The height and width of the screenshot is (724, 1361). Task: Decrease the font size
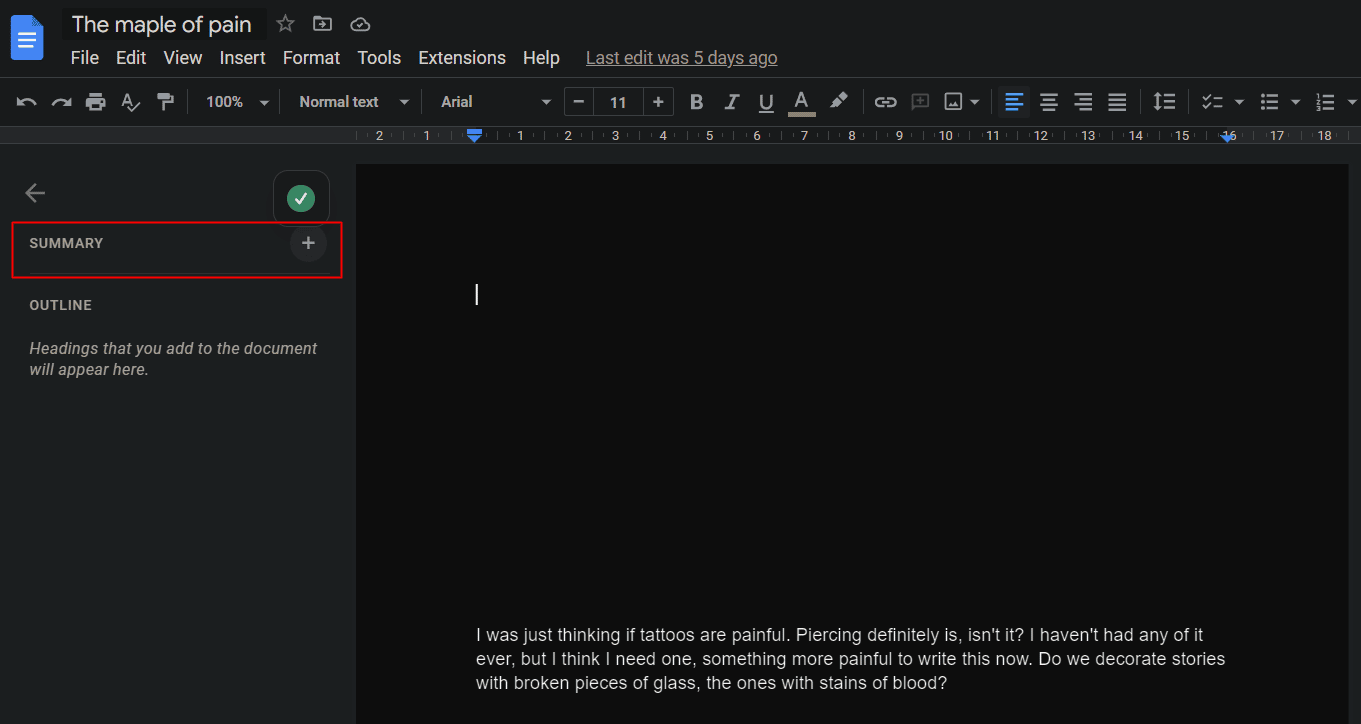(x=579, y=102)
